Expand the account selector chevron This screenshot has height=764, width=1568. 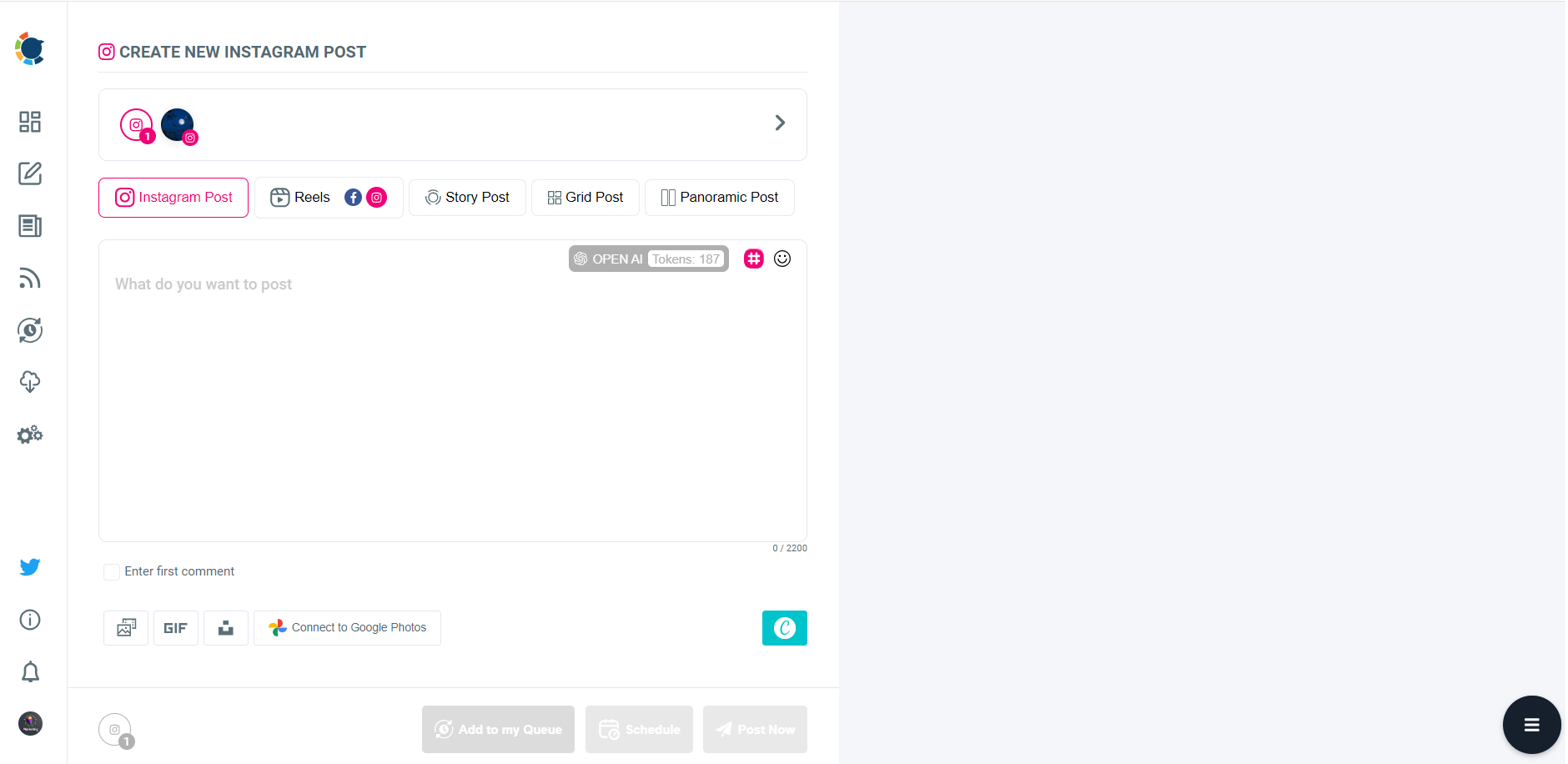tap(781, 123)
